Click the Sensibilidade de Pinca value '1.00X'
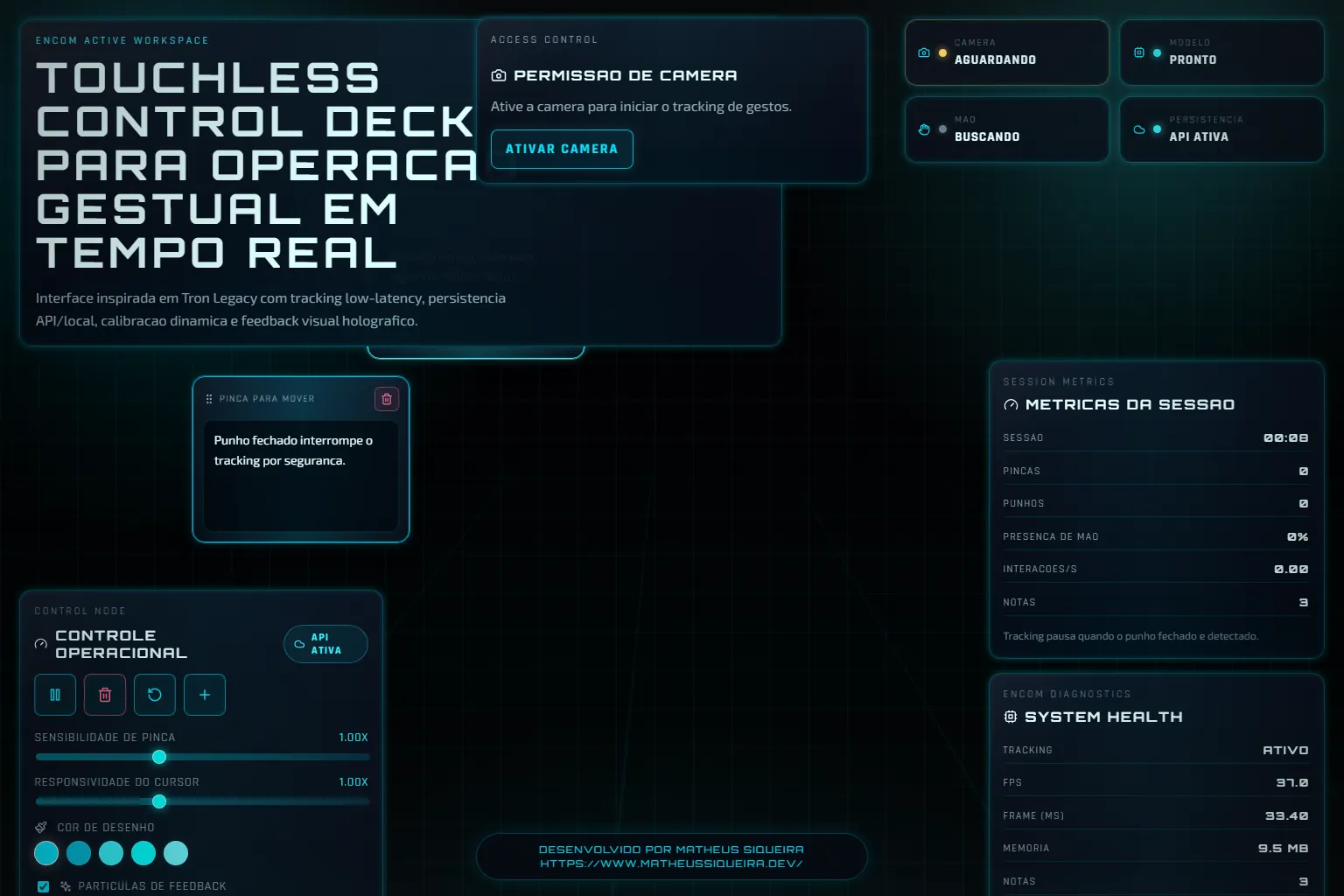The image size is (1344, 896). click(353, 738)
